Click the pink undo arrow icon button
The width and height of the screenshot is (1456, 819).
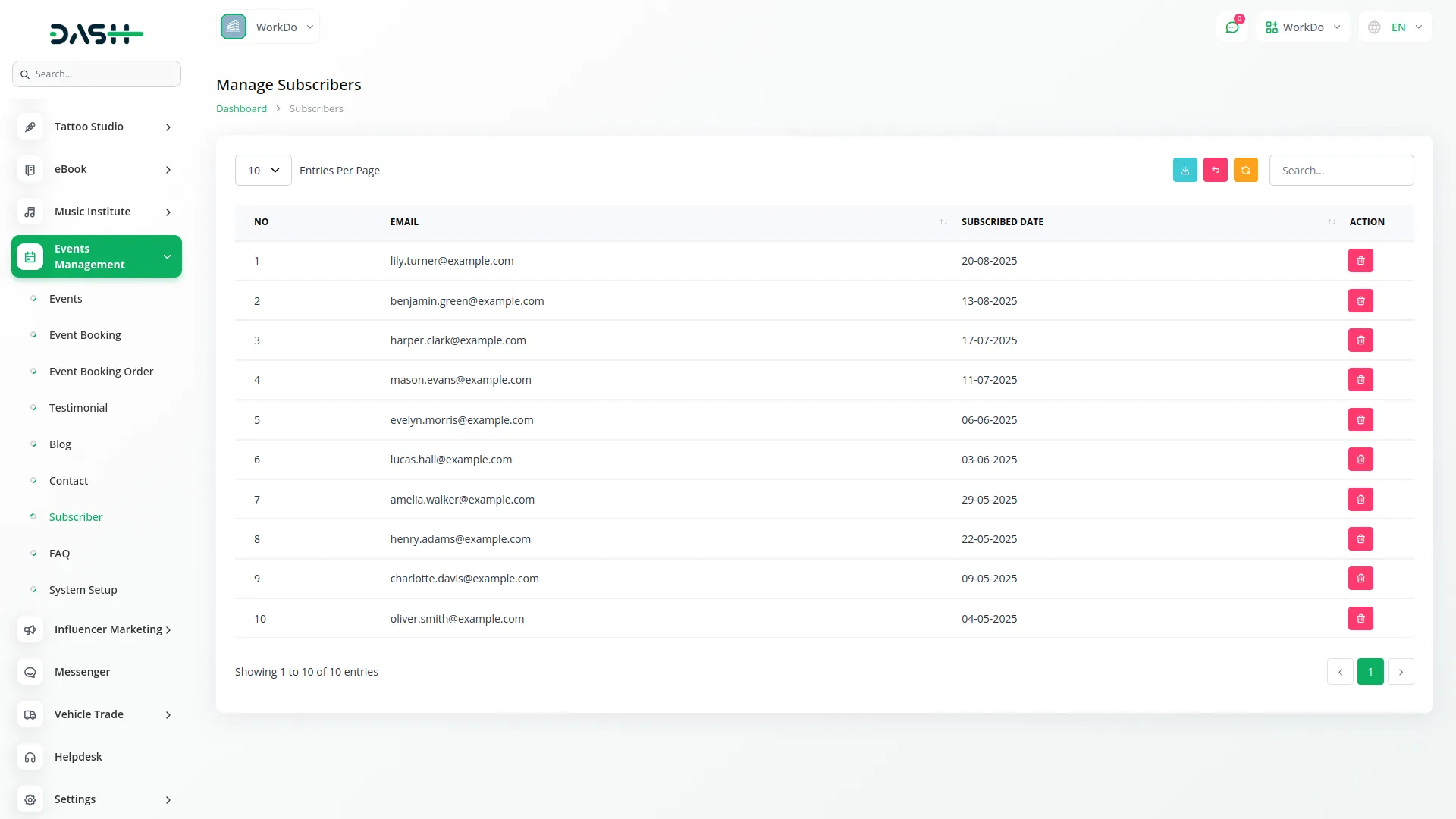(x=1215, y=170)
